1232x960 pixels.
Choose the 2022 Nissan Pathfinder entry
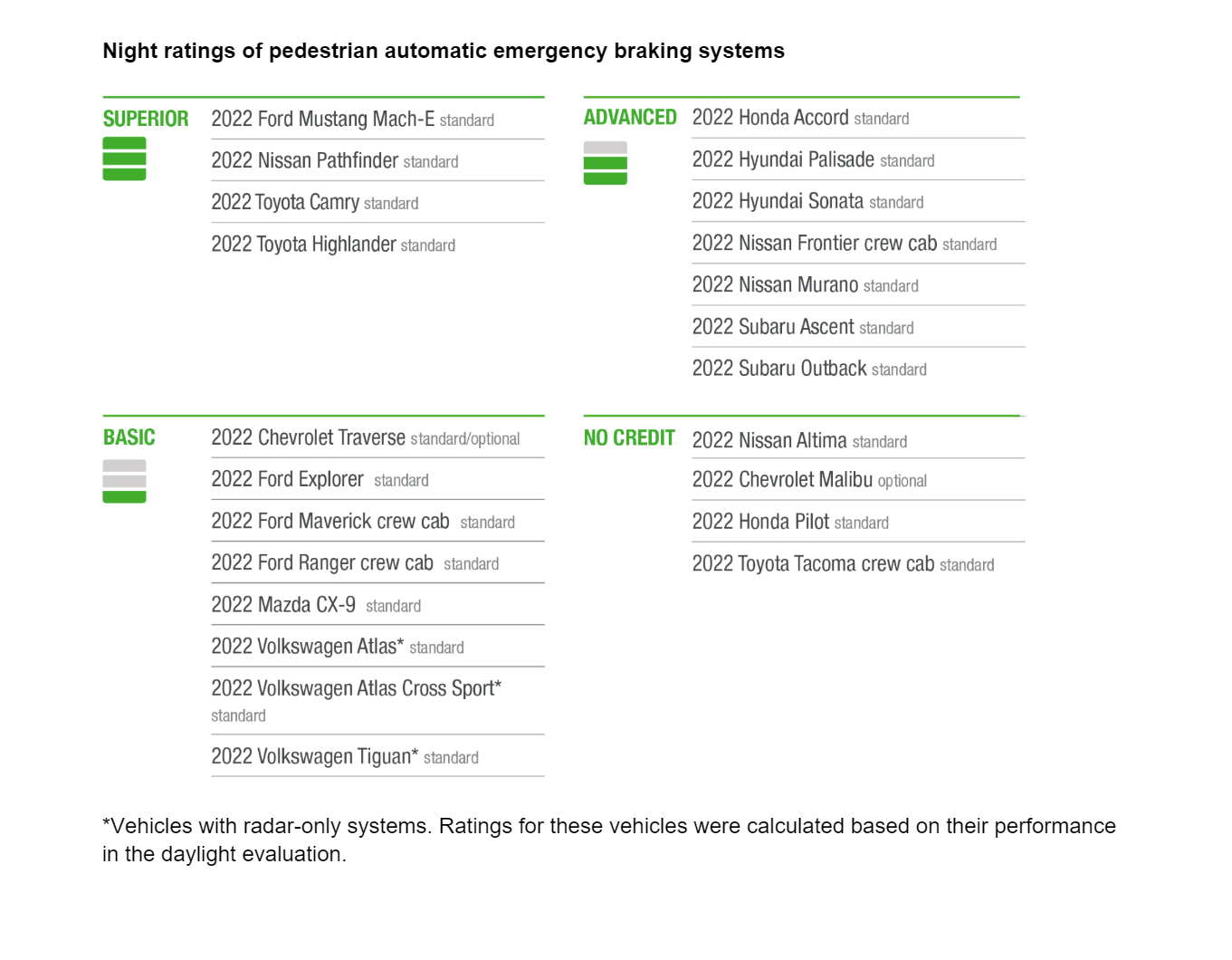pyautogui.click(x=334, y=161)
